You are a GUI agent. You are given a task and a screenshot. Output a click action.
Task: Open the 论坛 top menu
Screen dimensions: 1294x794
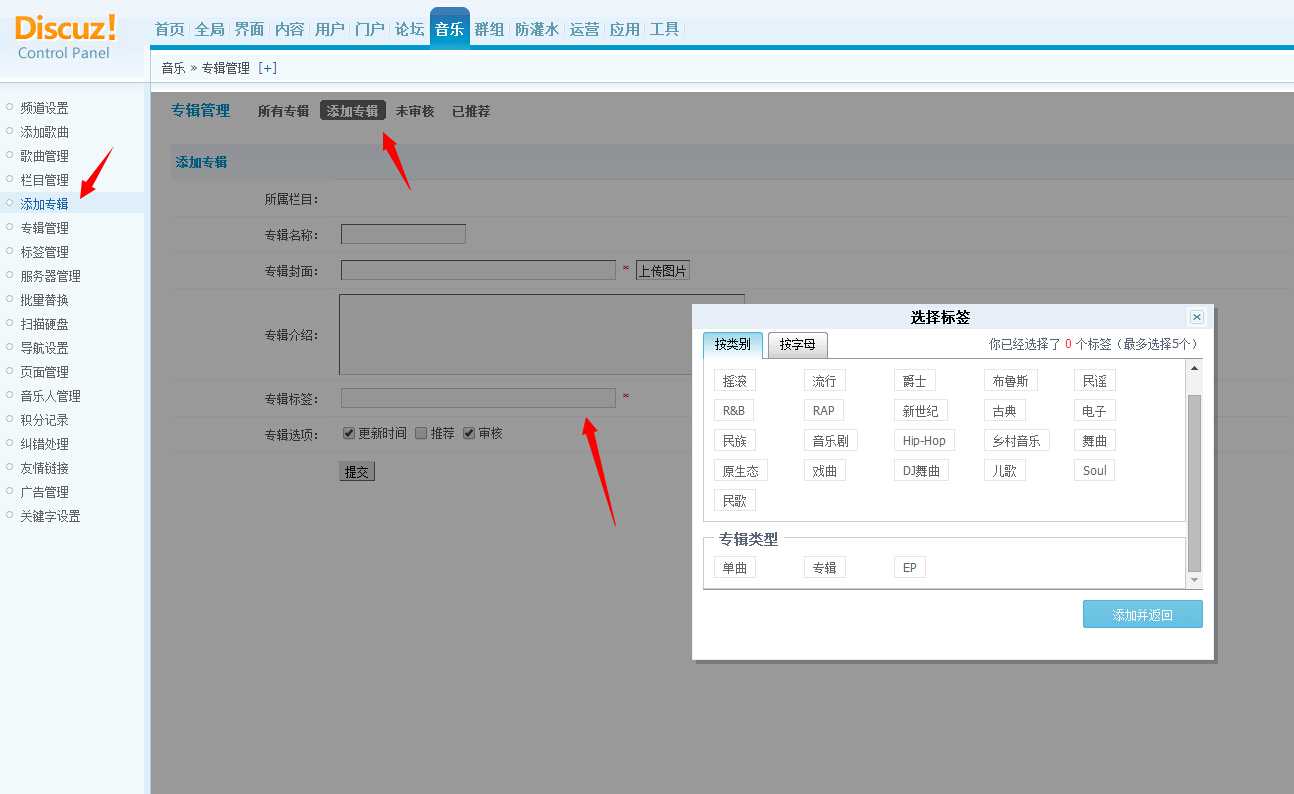[409, 29]
